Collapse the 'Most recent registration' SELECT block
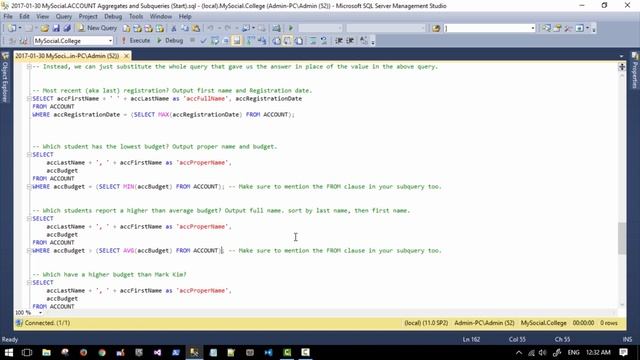This screenshot has width=640, height=360. [29, 99]
